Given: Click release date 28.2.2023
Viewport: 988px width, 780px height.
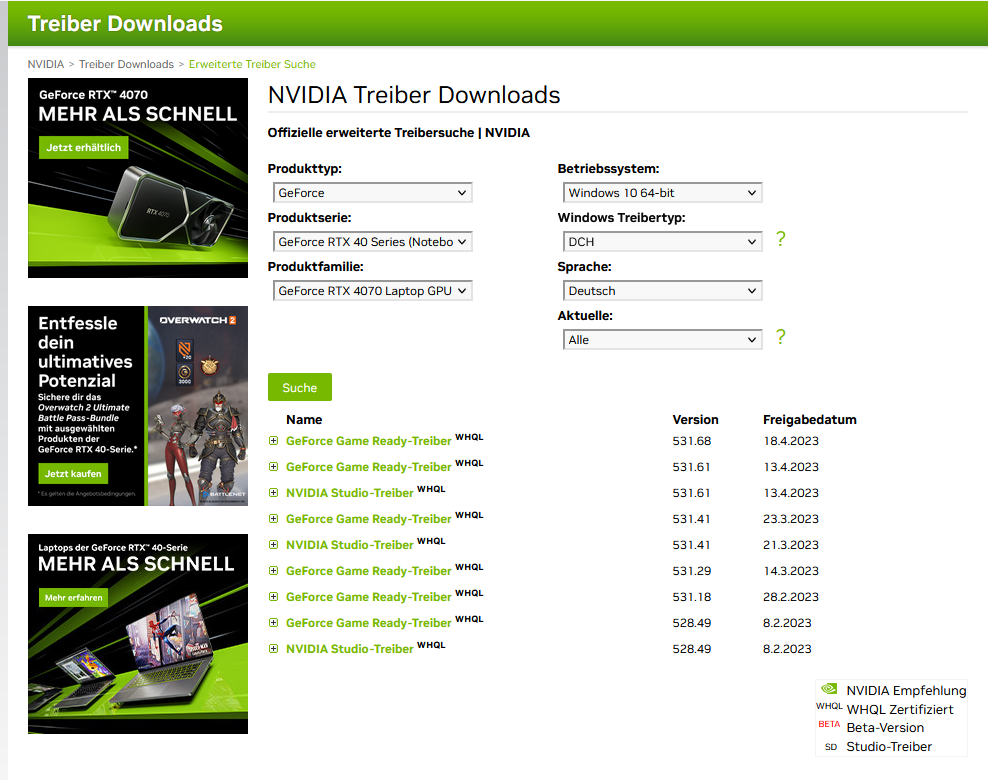Looking at the screenshot, I should click(x=791, y=597).
